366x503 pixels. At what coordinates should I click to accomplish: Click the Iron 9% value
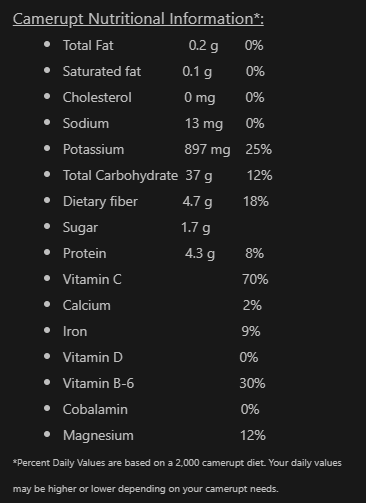251,331
